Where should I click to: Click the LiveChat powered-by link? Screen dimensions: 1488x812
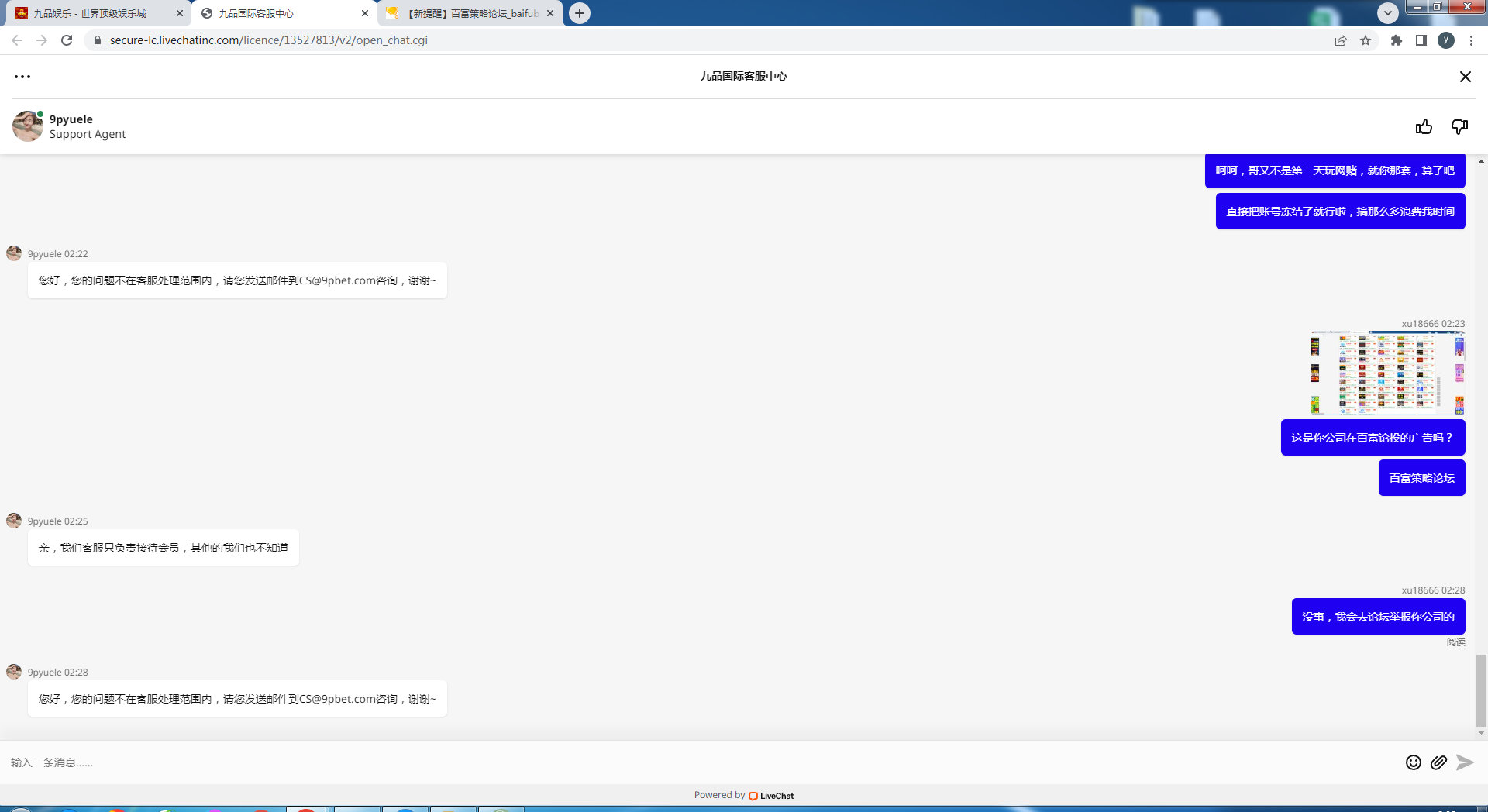click(771, 796)
